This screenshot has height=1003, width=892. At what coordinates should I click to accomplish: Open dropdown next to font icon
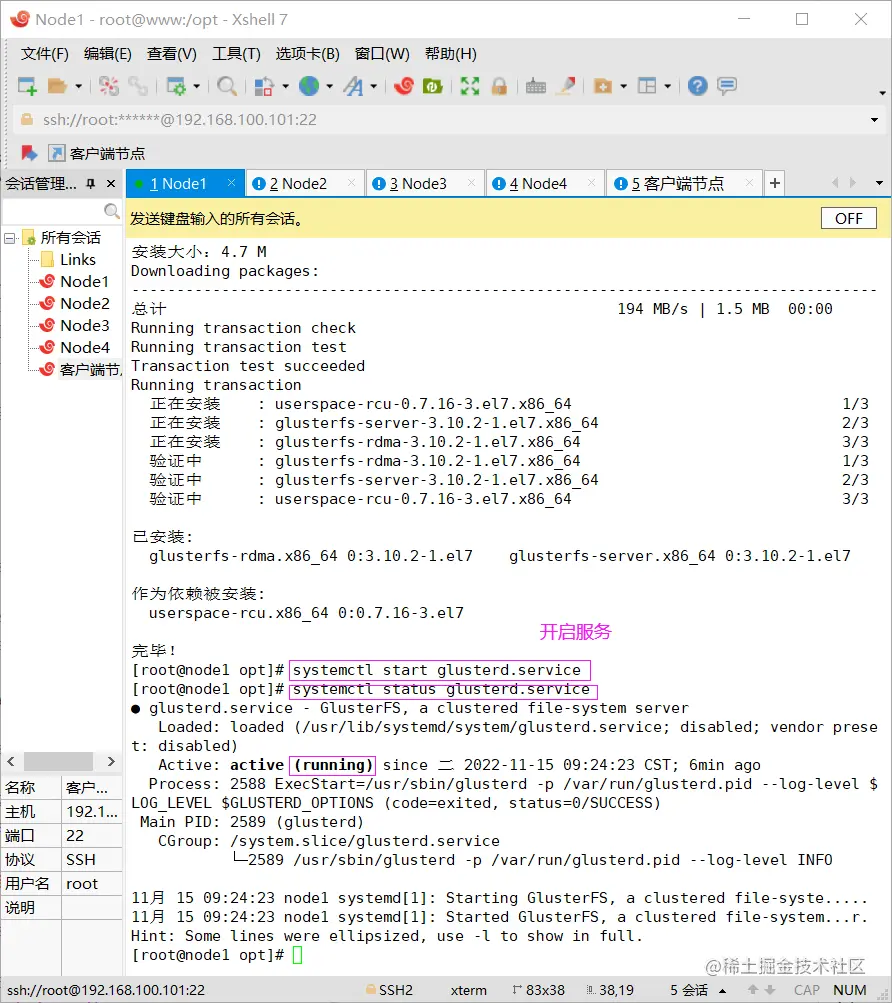(x=374, y=86)
